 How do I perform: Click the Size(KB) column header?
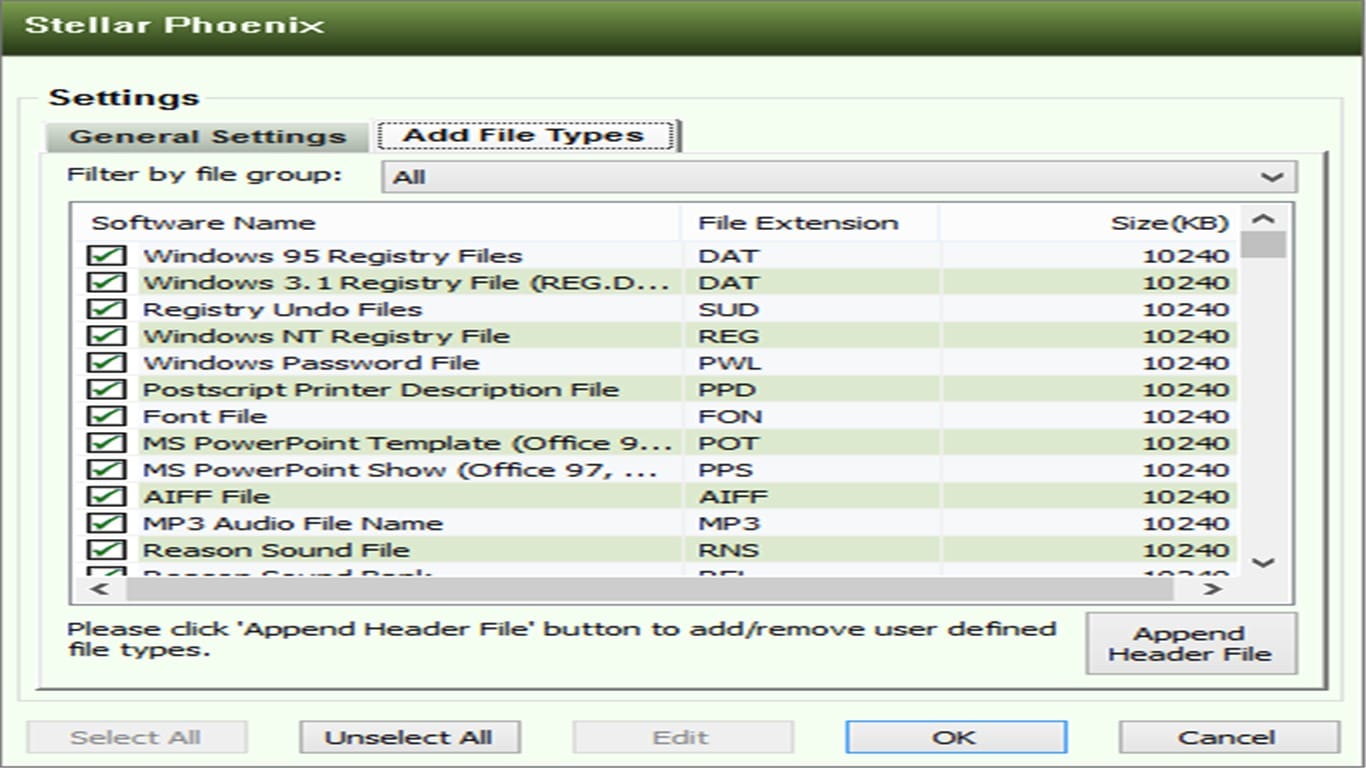tap(1171, 222)
